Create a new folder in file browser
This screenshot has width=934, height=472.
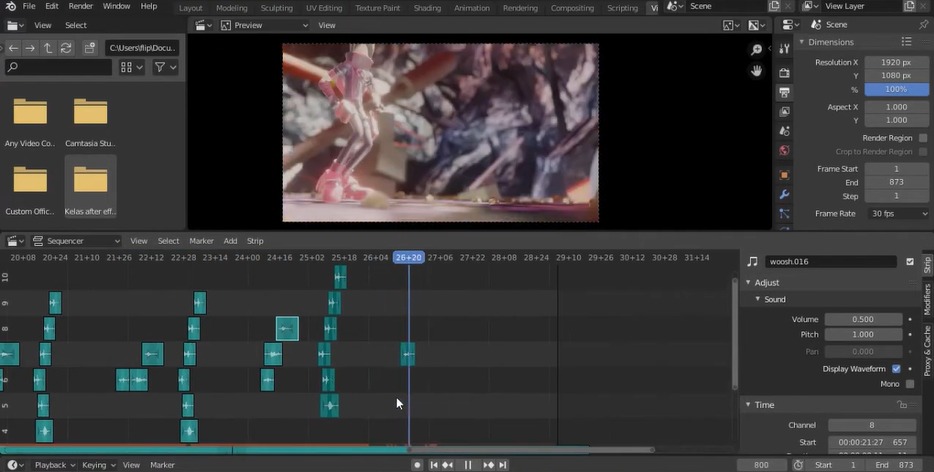tap(91, 47)
